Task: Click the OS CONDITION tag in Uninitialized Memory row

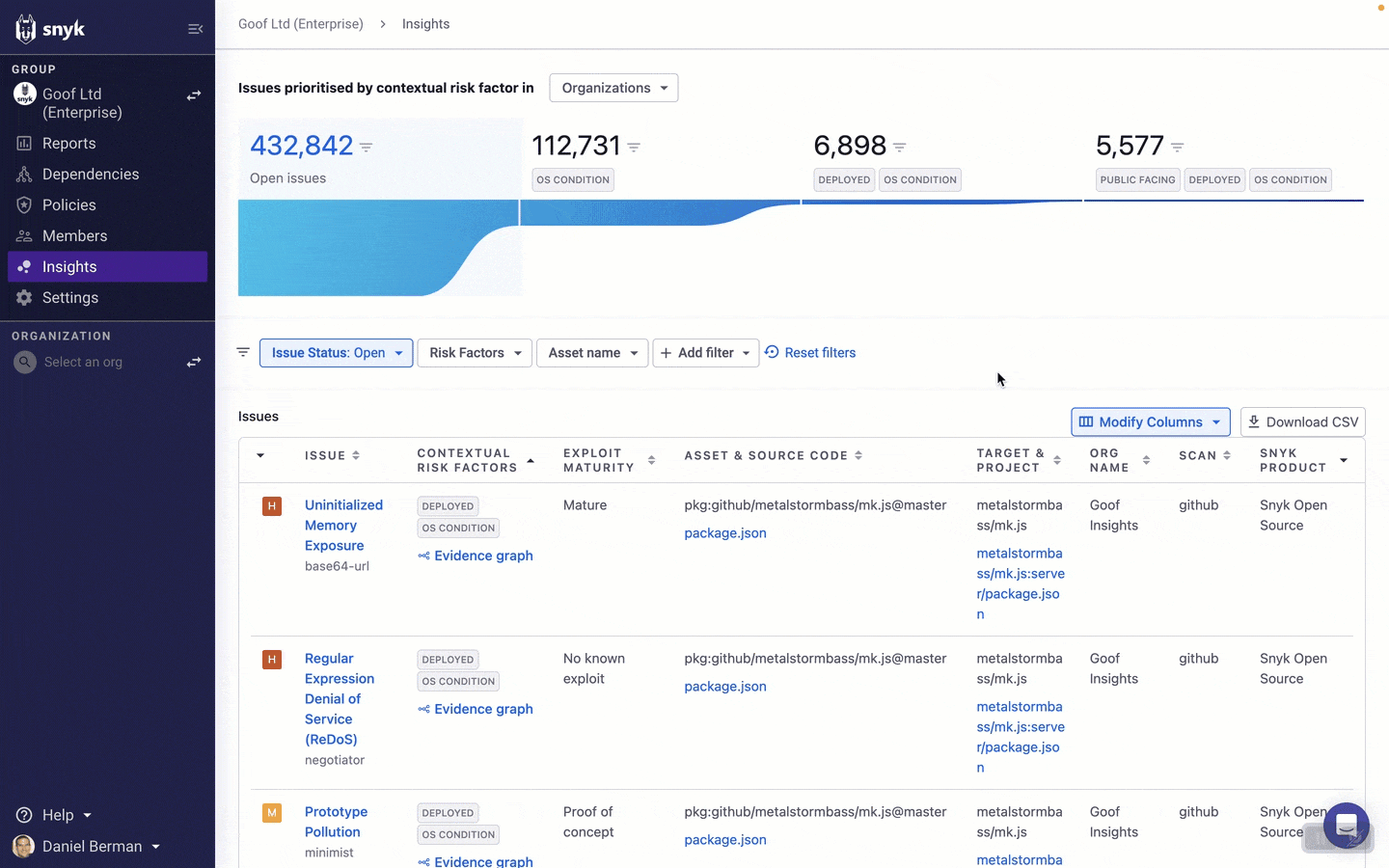Action: [x=458, y=529]
